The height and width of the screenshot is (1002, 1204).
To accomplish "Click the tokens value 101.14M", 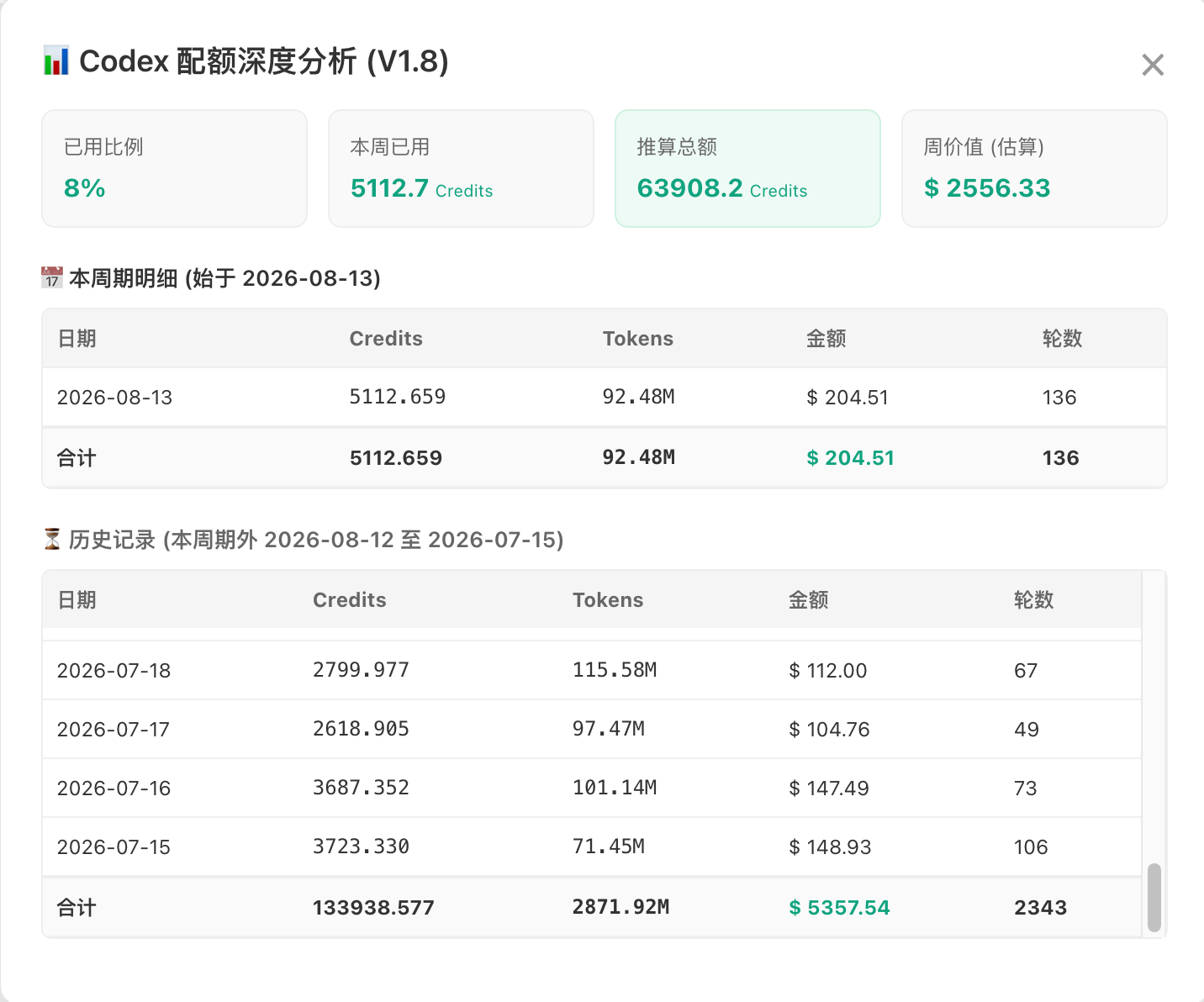I will (615, 788).
